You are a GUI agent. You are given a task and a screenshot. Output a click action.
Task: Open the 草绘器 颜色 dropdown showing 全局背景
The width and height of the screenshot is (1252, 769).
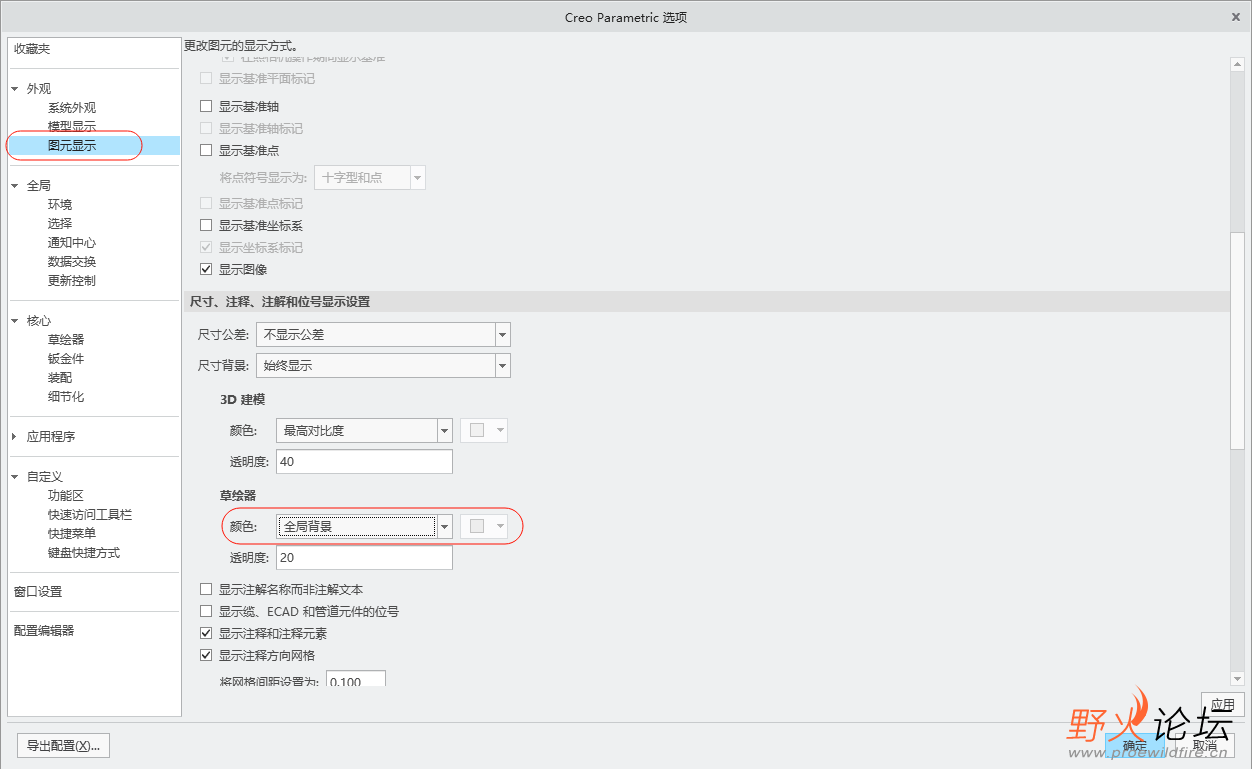tap(364, 526)
